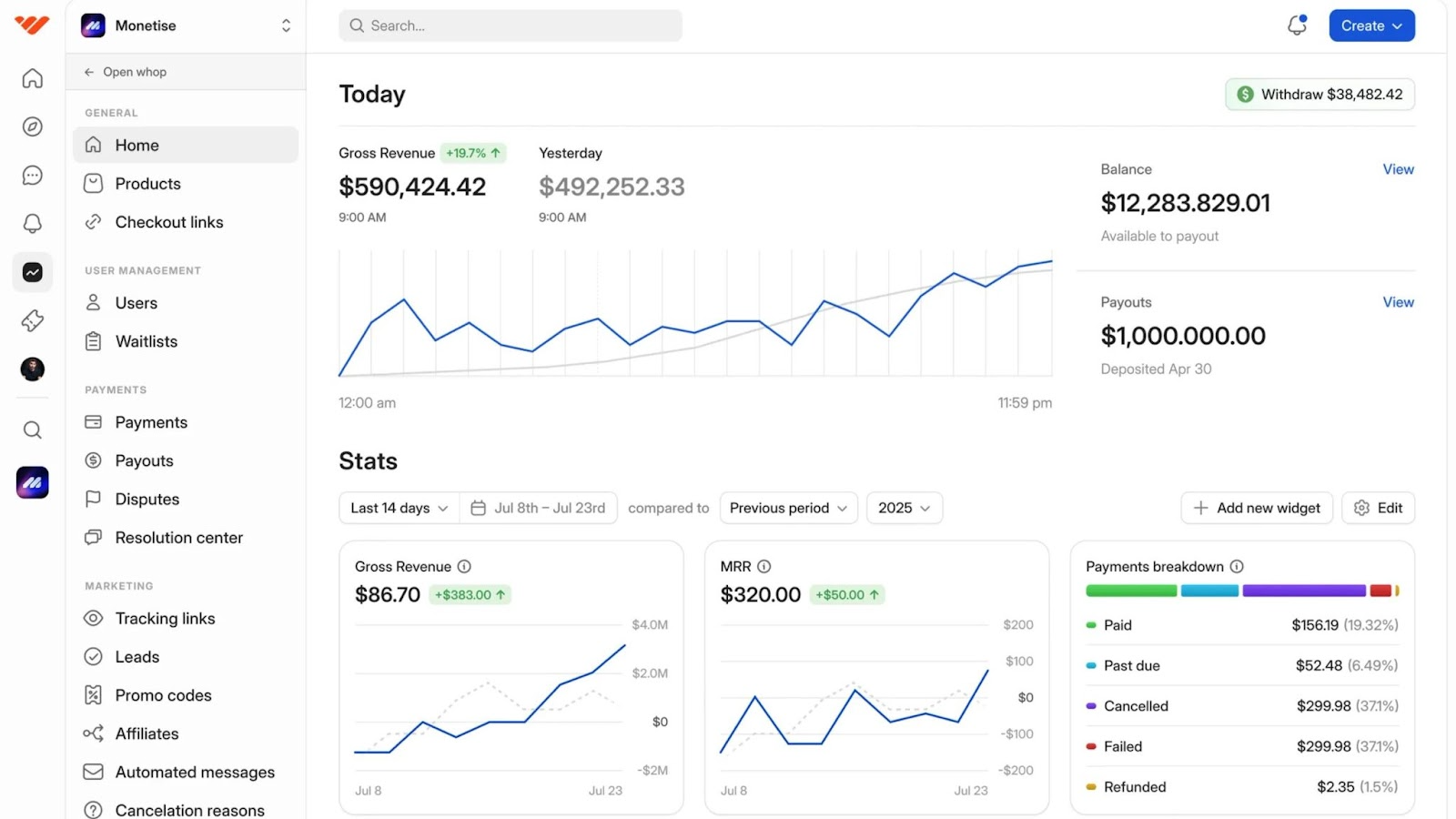Click the search magnifier in left rail
Viewport: 1456px width, 819px height.
33,430
